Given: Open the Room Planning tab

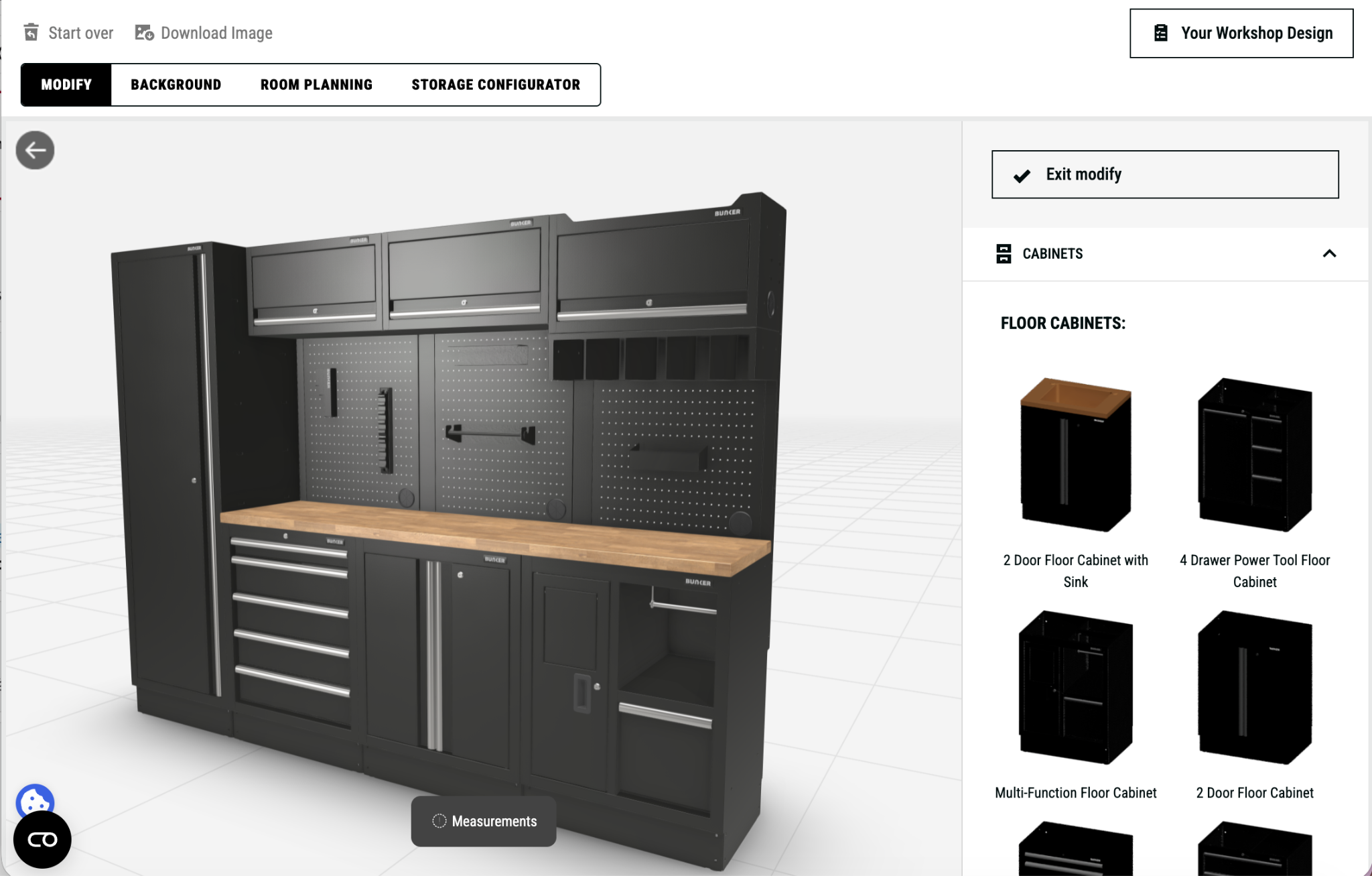Looking at the screenshot, I should click(316, 84).
